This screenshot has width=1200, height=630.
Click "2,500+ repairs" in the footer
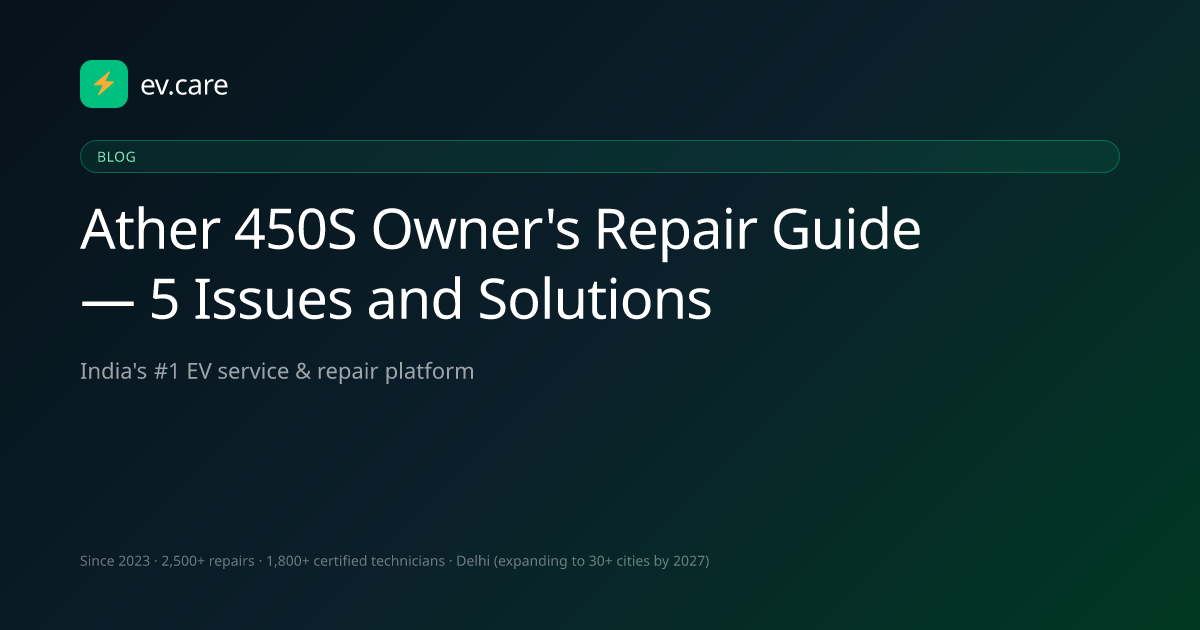pos(207,561)
